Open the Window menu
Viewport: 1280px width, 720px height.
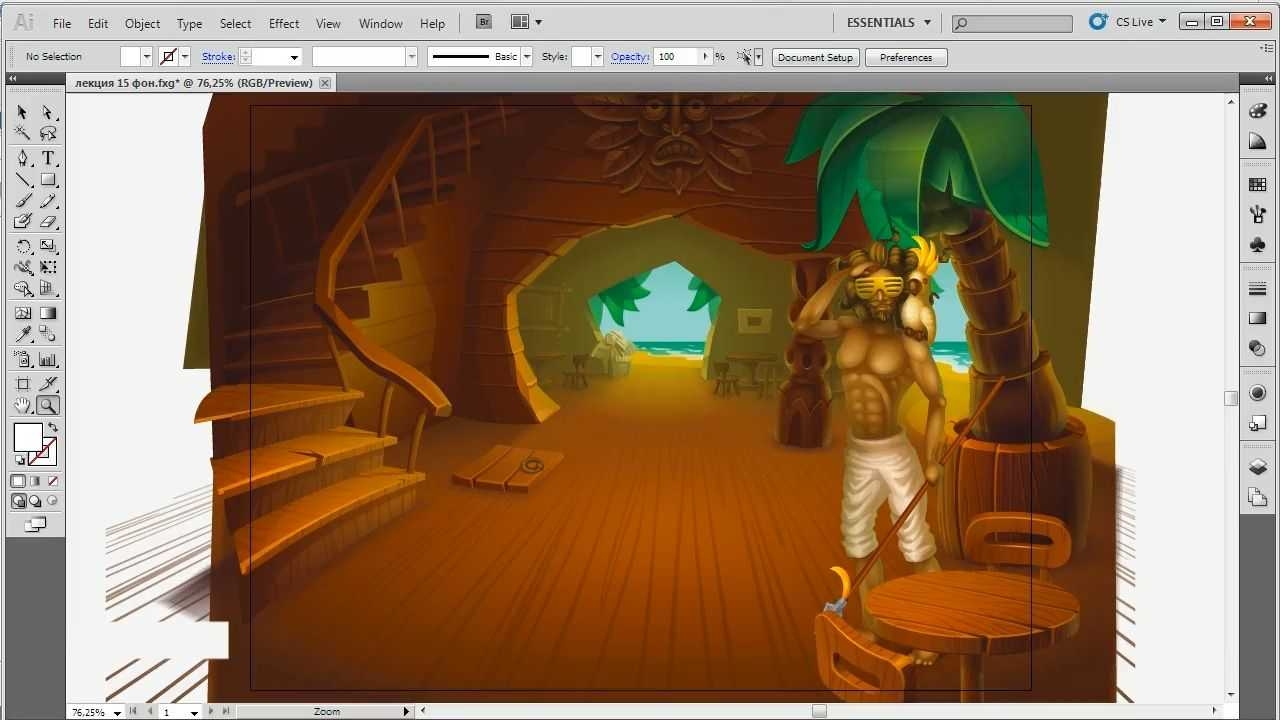click(380, 23)
